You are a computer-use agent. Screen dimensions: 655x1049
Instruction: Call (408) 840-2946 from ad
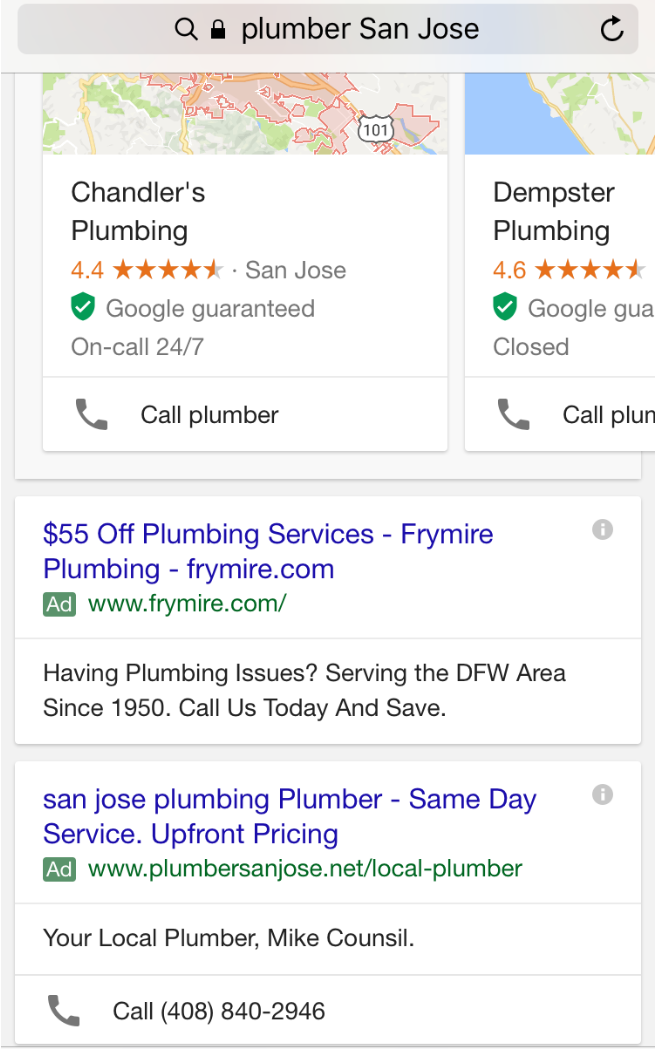(x=219, y=1011)
